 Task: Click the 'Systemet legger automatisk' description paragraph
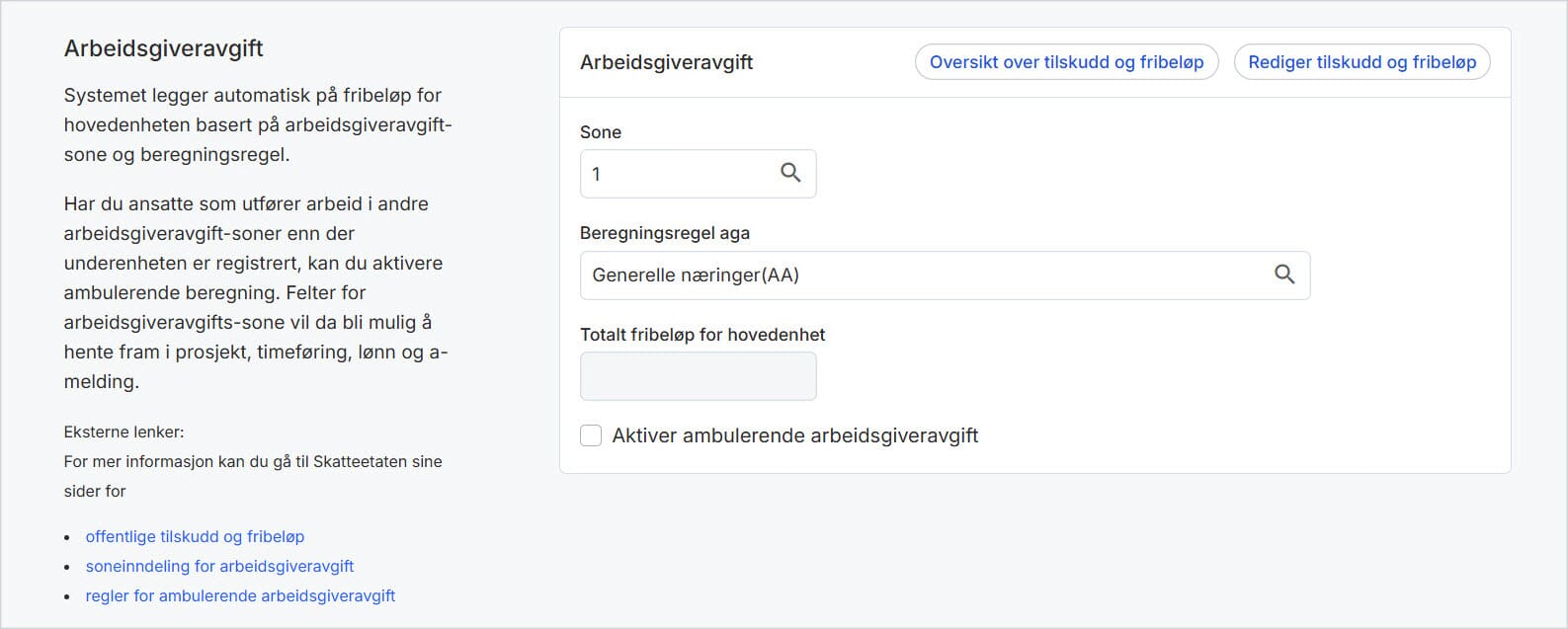(257, 124)
